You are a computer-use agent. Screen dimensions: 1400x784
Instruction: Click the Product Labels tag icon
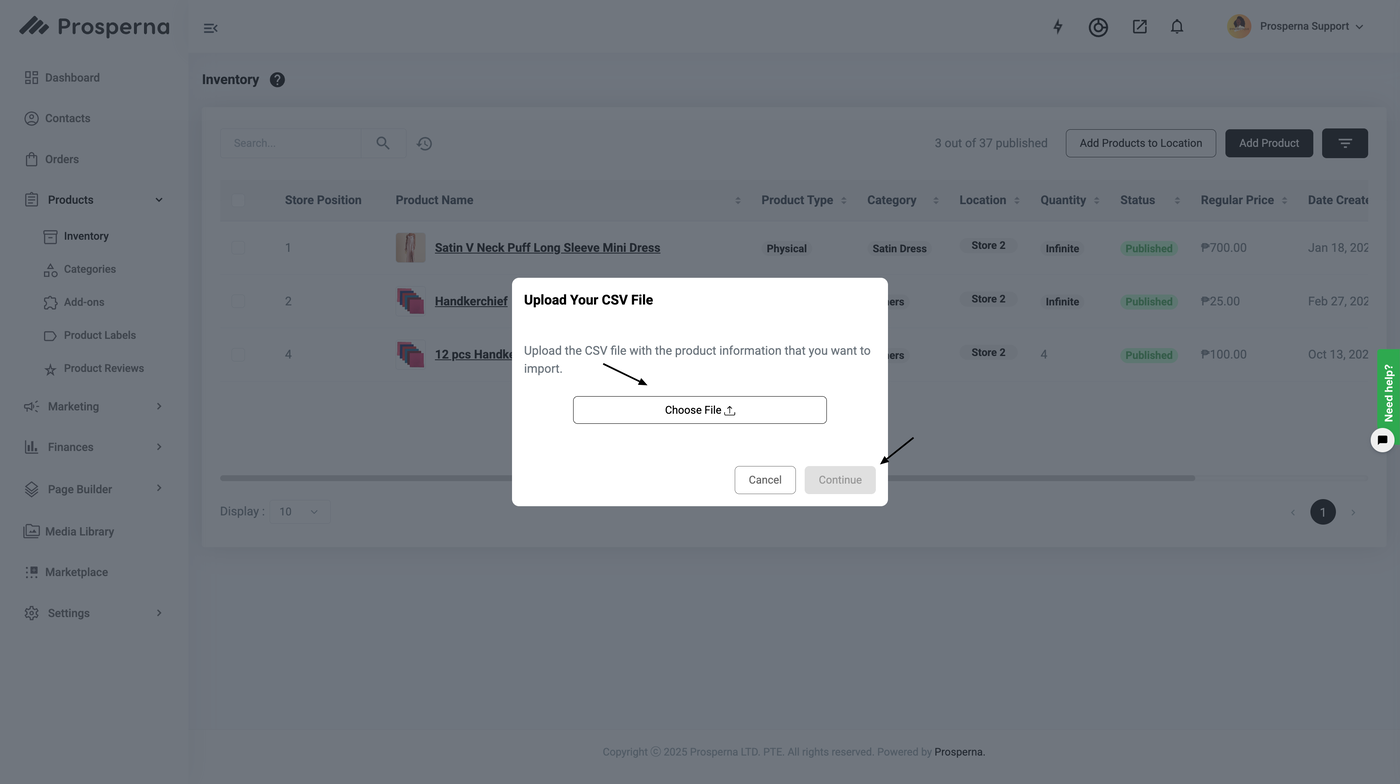50,336
